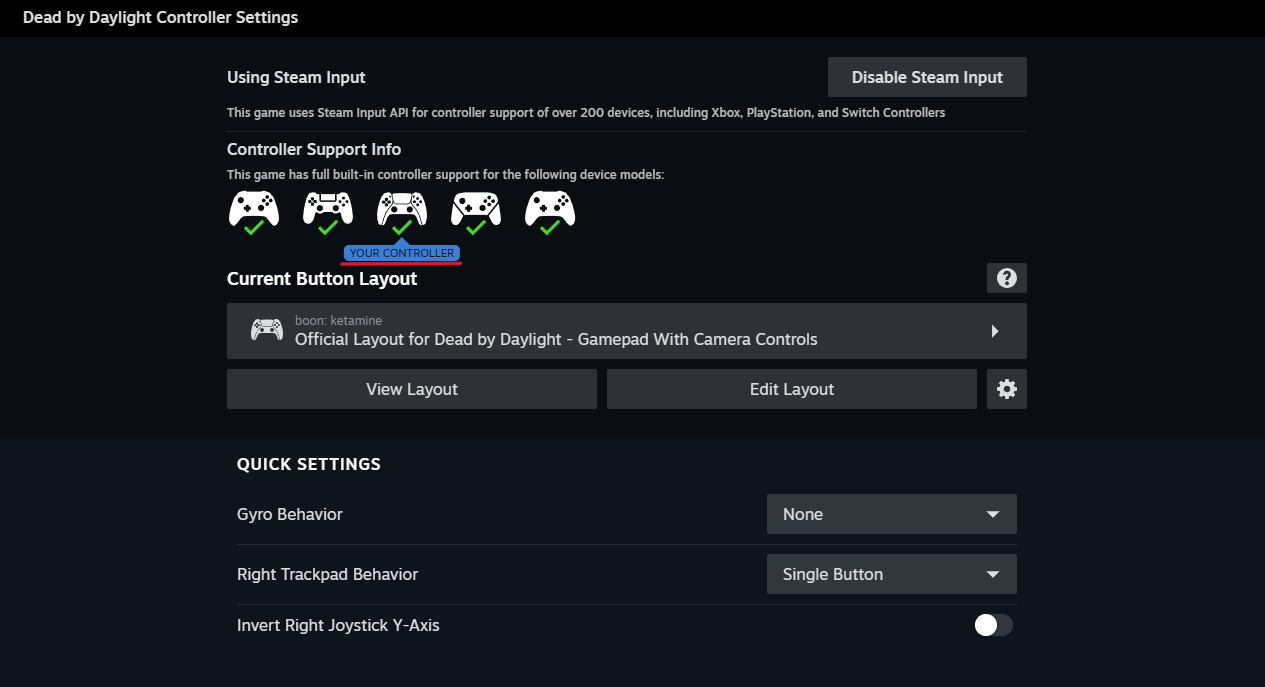Image resolution: width=1265 pixels, height=687 pixels.
Task: Click the boon: ketamine text
Action: click(339, 320)
